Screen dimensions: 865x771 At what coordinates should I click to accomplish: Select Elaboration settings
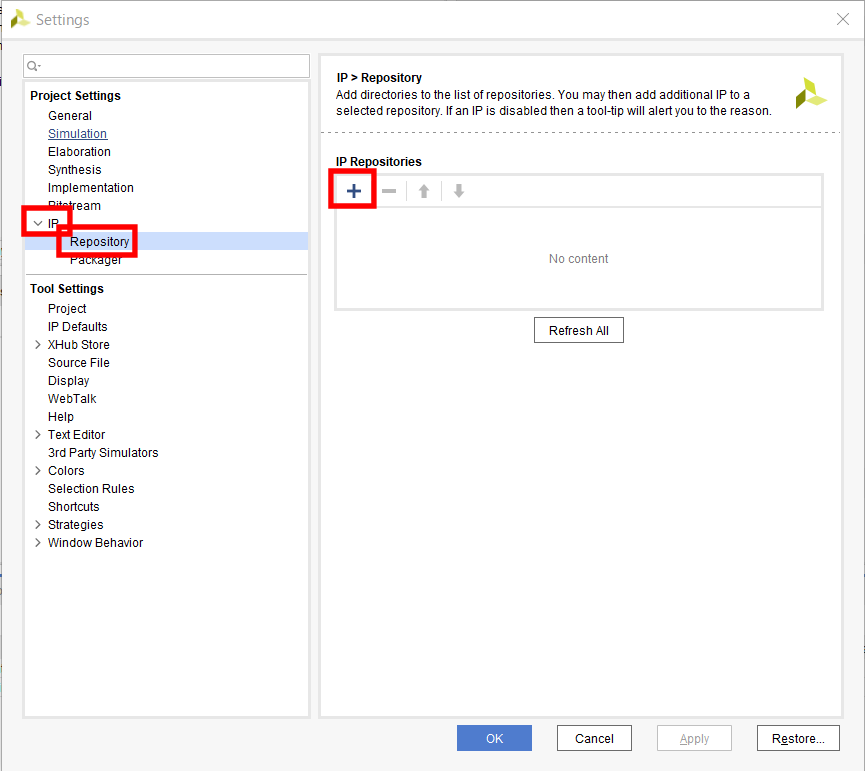79,152
